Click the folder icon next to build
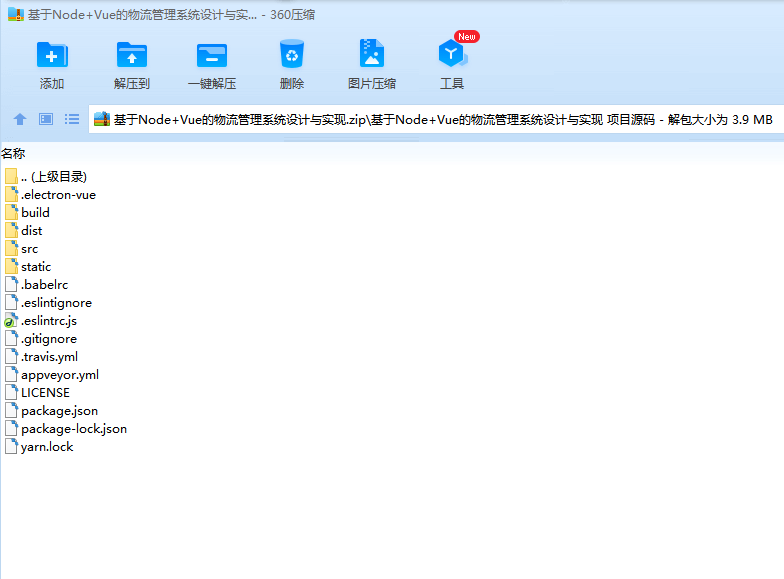The height and width of the screenshot is (579, 784). click(12, 212)
